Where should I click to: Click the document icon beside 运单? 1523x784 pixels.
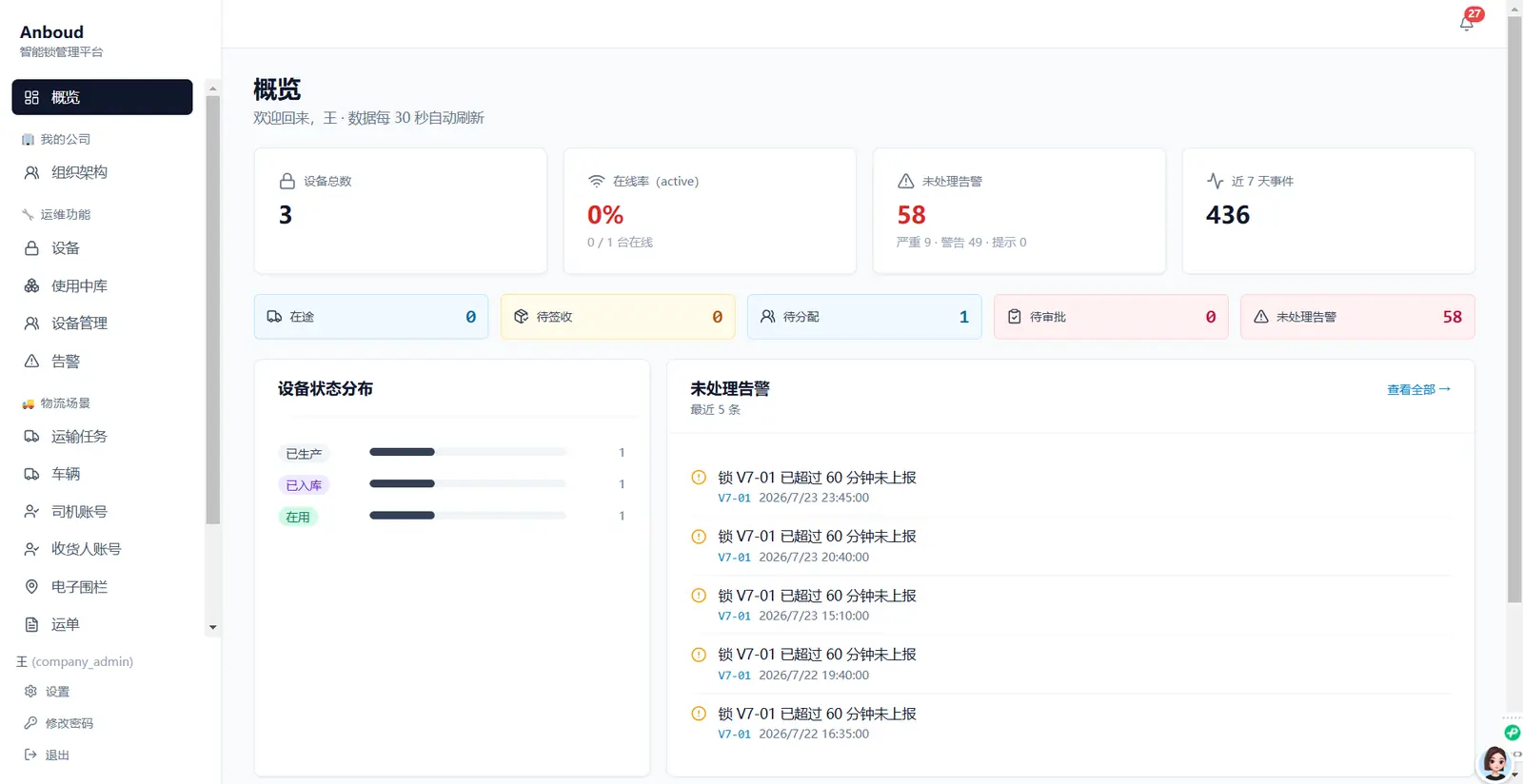point(31,624)
